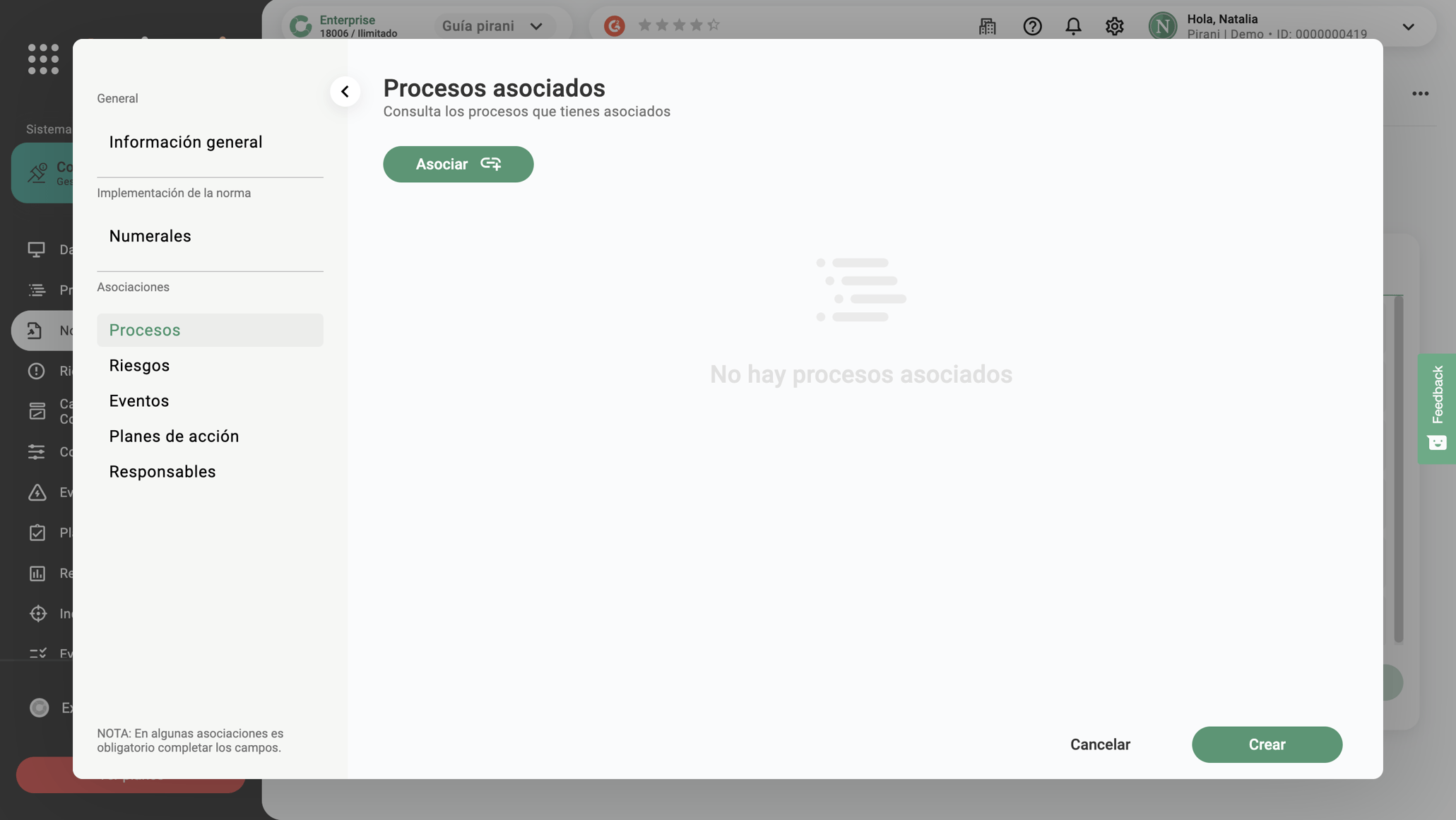
Task: Open the Natalia profile dropdown
Action: coord(1408,27)
